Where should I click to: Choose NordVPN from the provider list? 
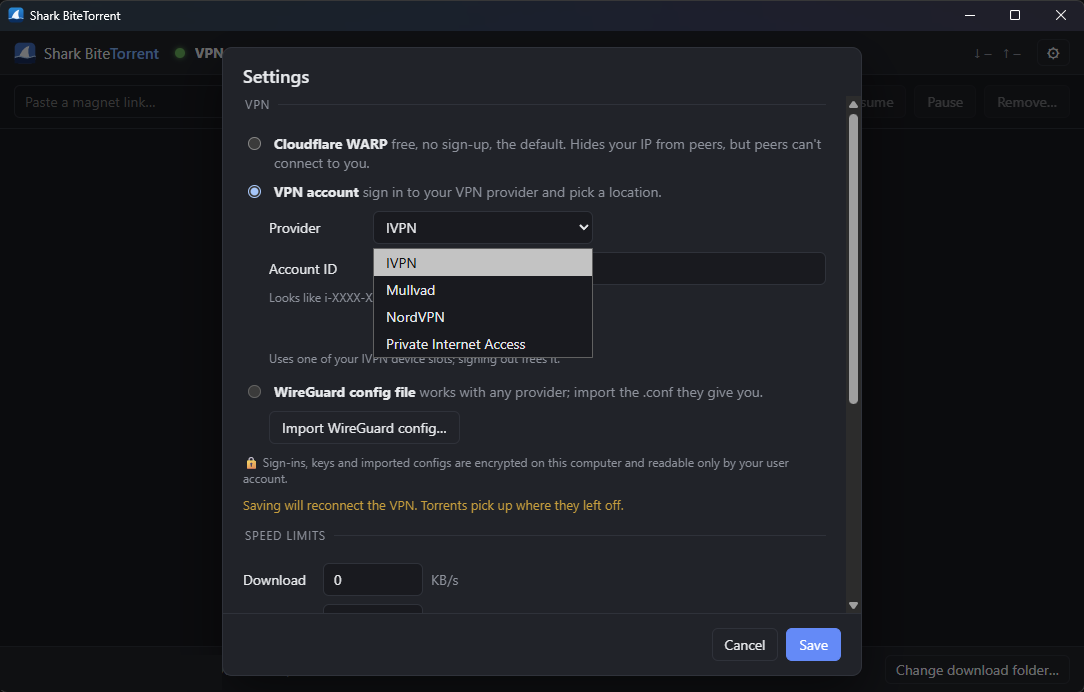tap(483, 317)
